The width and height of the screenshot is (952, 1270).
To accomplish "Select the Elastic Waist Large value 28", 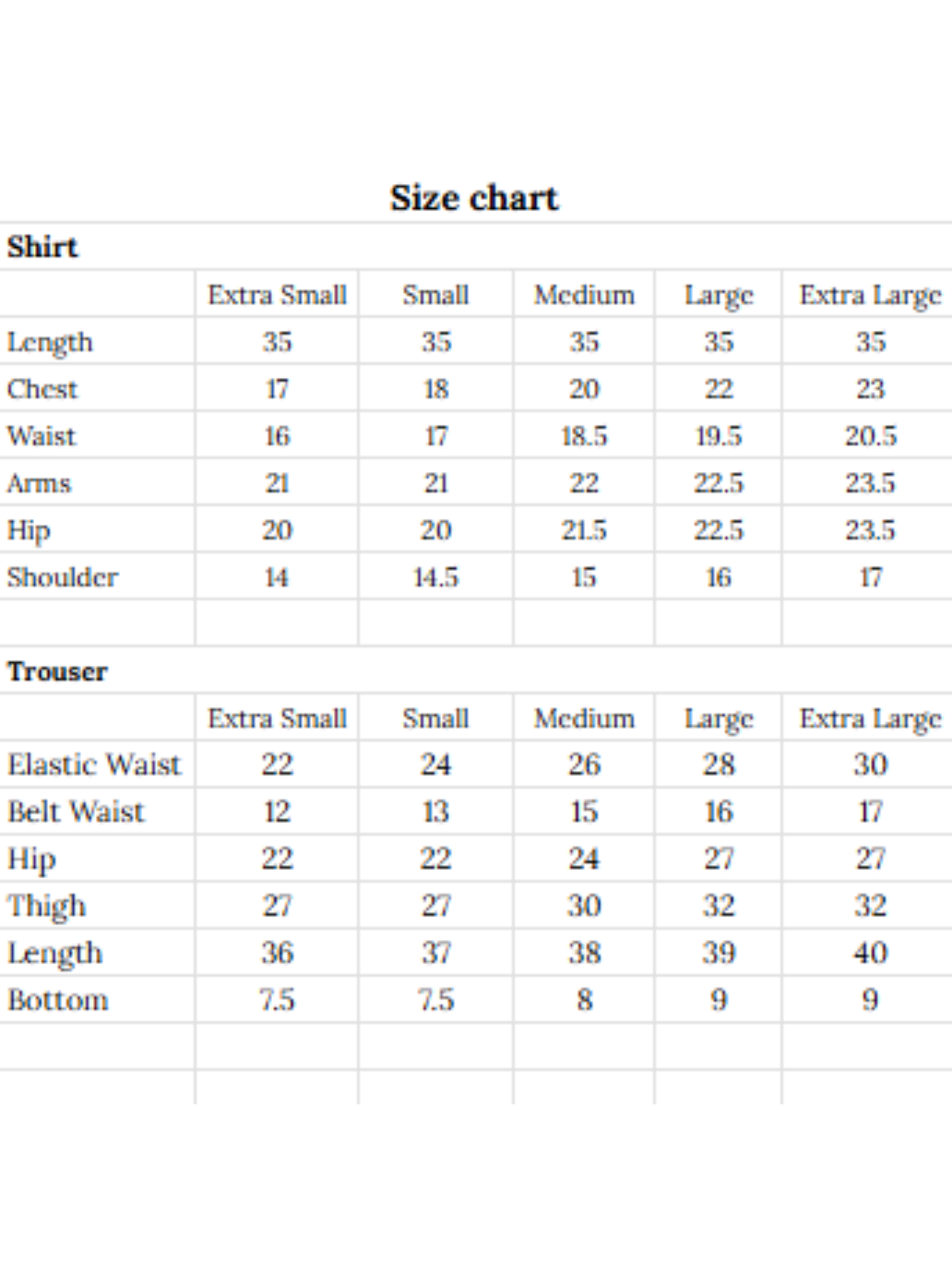I will click(718, 765).
